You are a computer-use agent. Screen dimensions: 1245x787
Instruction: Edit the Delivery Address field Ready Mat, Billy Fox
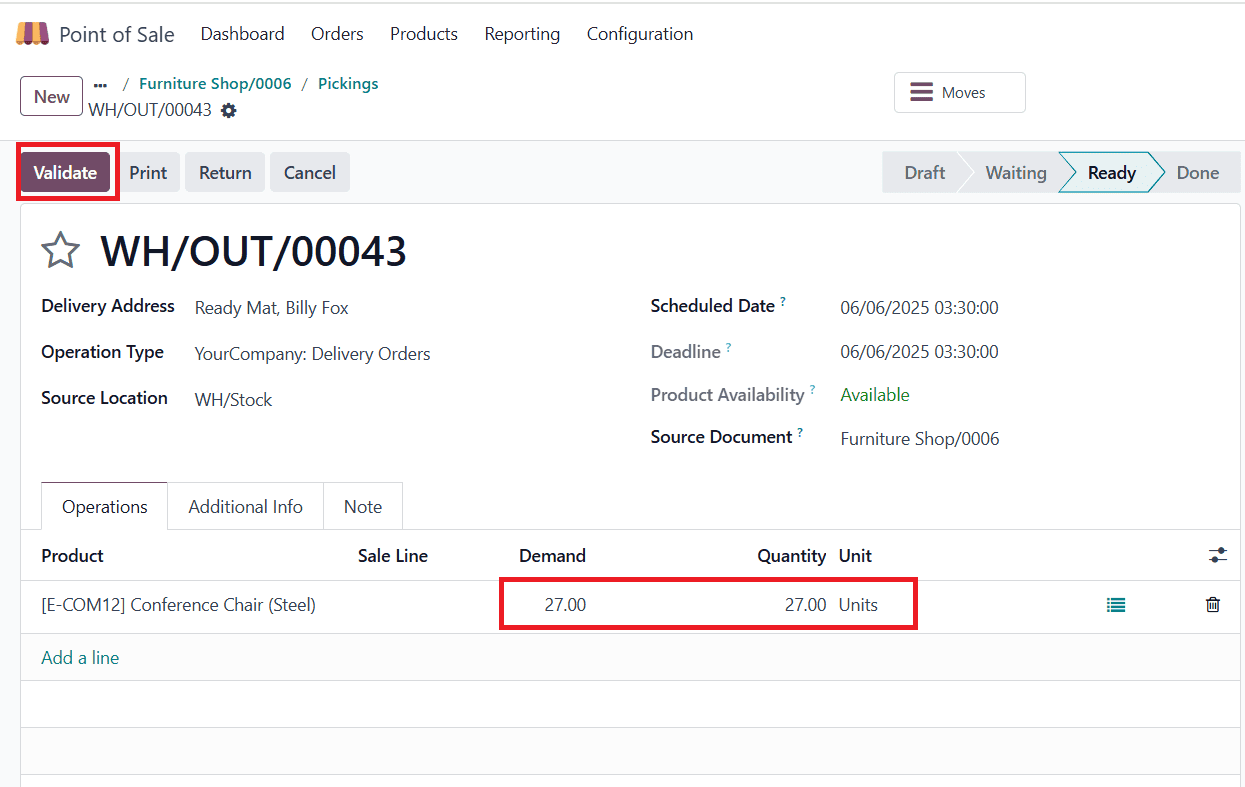pyautogui.click(x=272, y=308)
